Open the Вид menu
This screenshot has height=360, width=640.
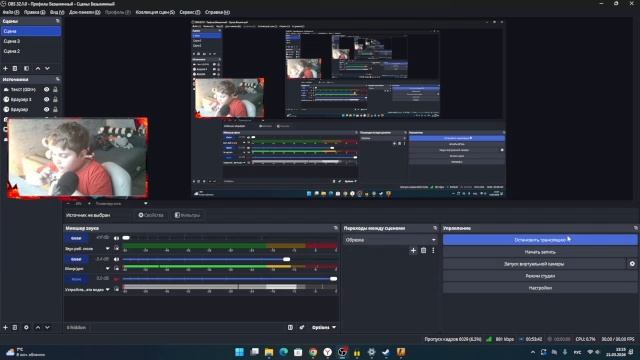pyautogui.click(x=57, y=12)
